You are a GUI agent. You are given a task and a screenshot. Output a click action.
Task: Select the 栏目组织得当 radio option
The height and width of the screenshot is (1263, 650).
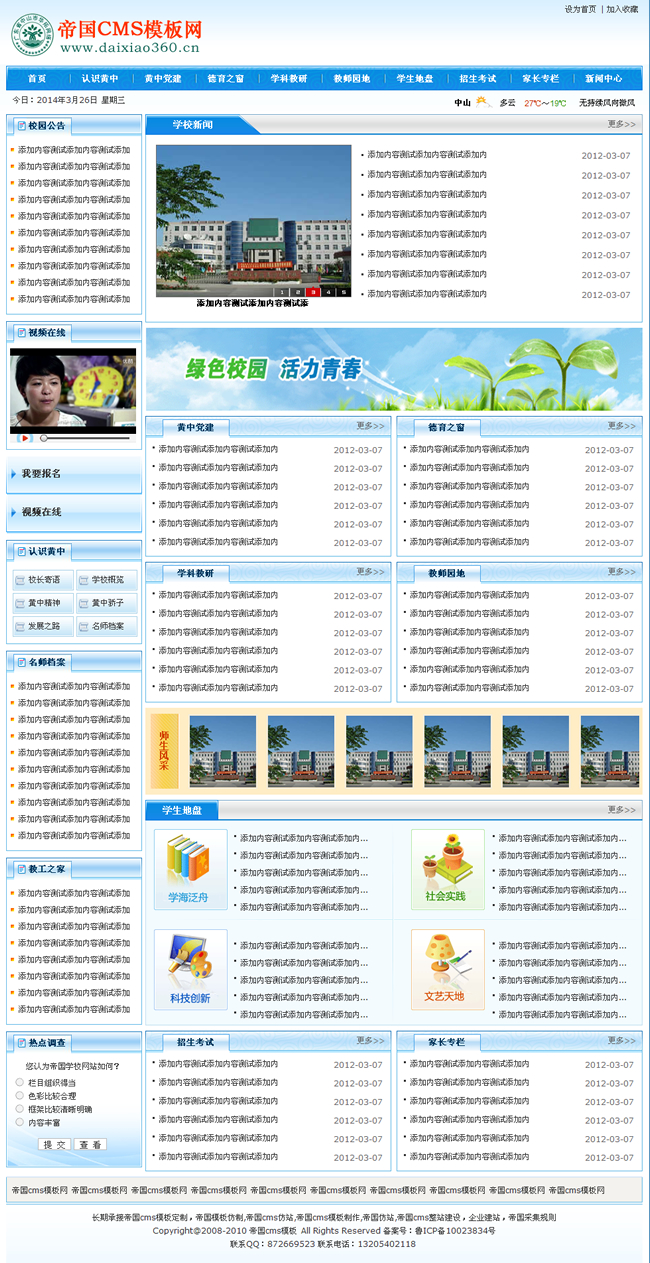click(x=20, y=1082)
